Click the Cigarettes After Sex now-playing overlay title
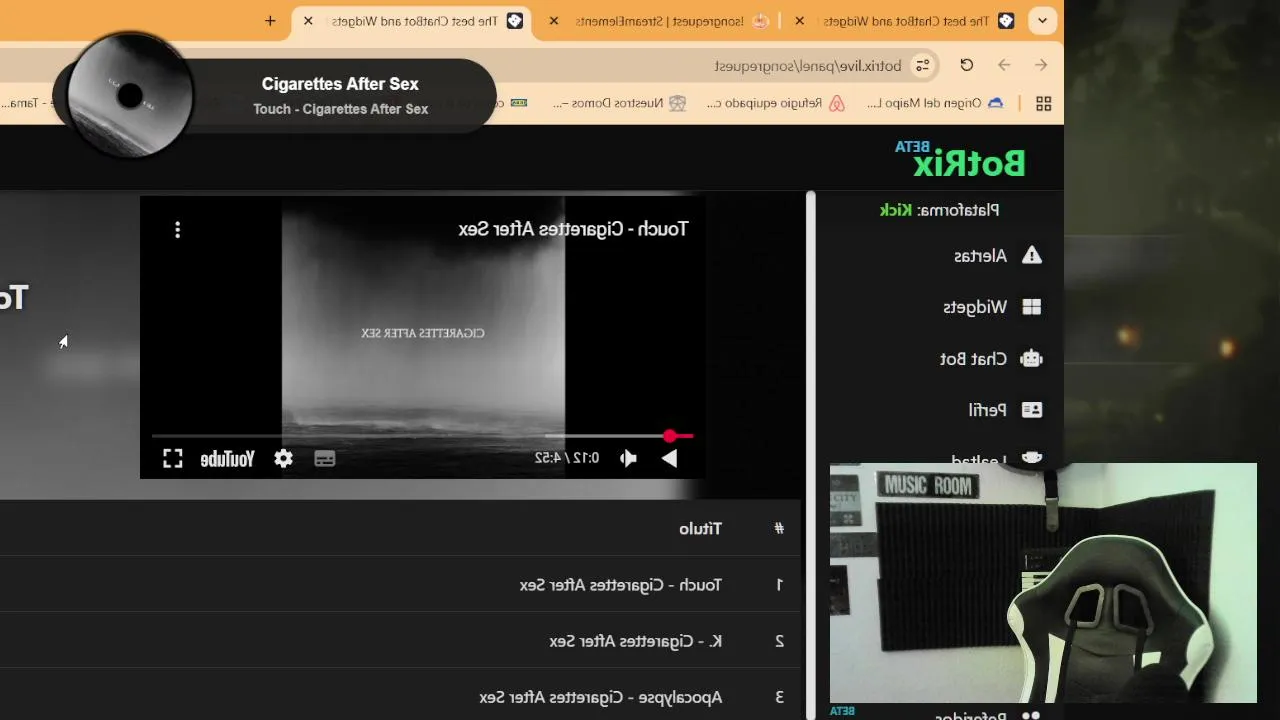The width and height of the screenshot is (1280, 720). [x=340, y=84]
